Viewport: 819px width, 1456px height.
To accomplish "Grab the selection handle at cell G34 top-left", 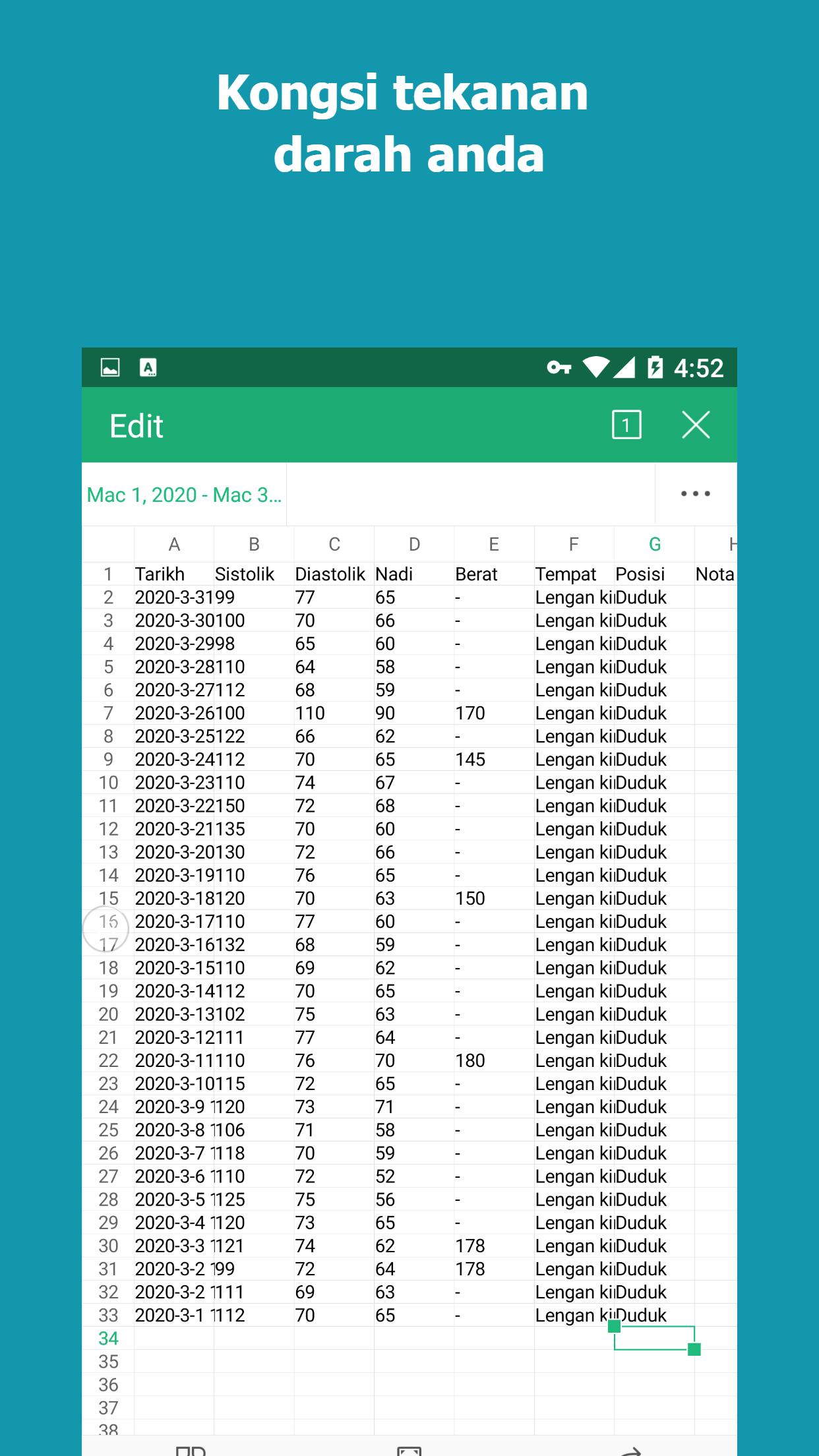I will tap(614, 1326).
